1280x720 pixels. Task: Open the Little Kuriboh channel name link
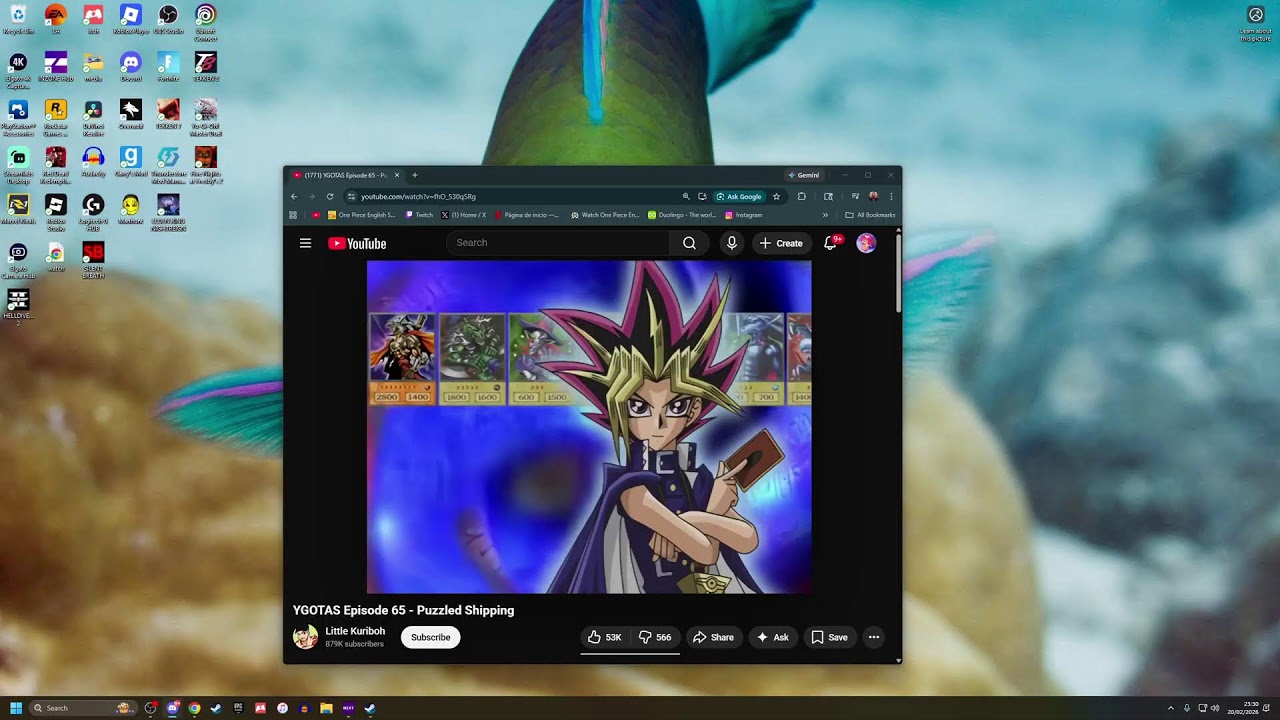click(355, 631)
